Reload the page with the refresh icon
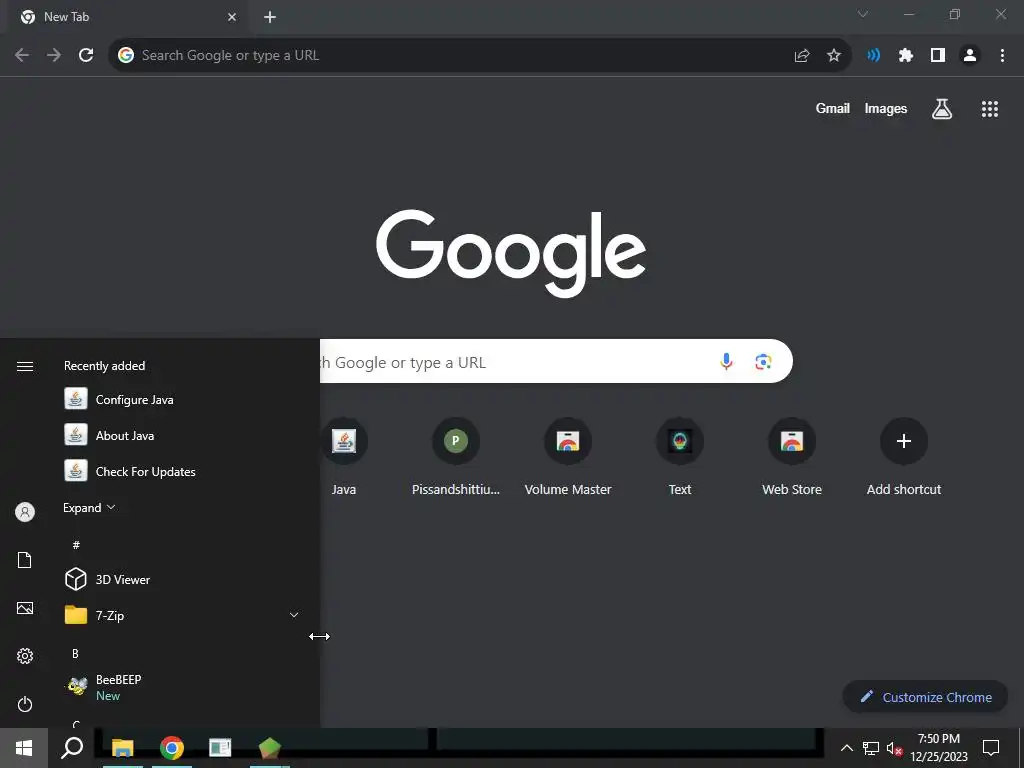 coord(86,55)
